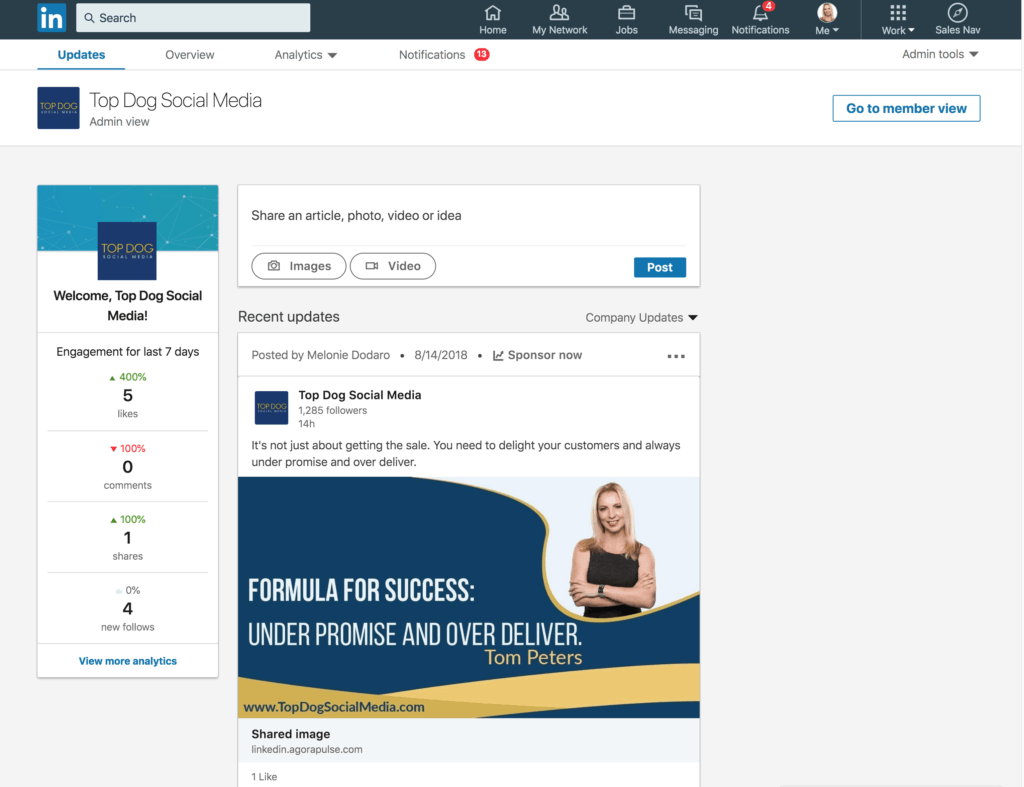Image resolution: width=1024 pixels, height=787 pixels.
Task: Click the camera icon in Images button
Action: 274,266
